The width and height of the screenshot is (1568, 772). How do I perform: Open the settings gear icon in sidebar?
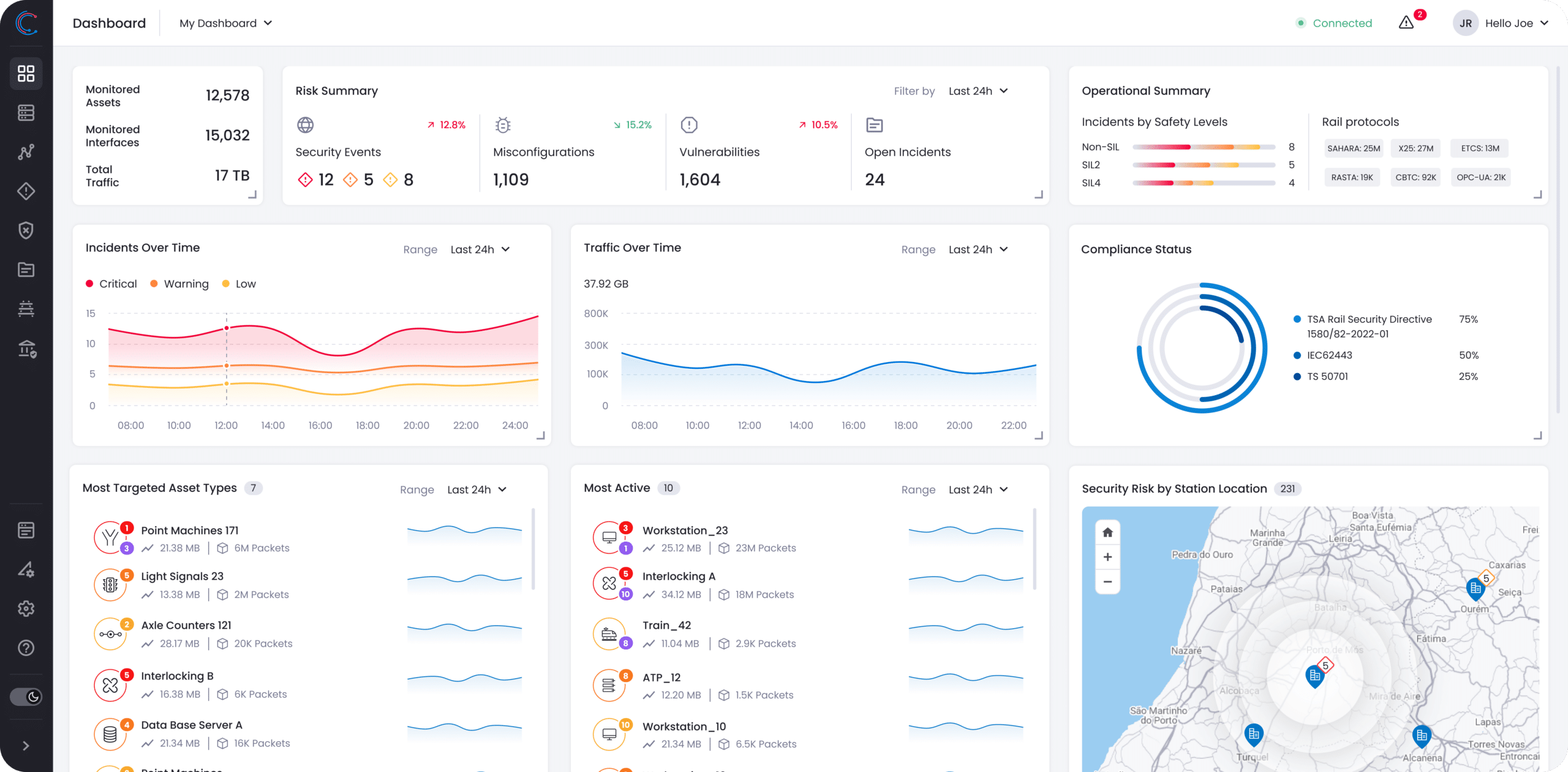click(x=26, y=608)
